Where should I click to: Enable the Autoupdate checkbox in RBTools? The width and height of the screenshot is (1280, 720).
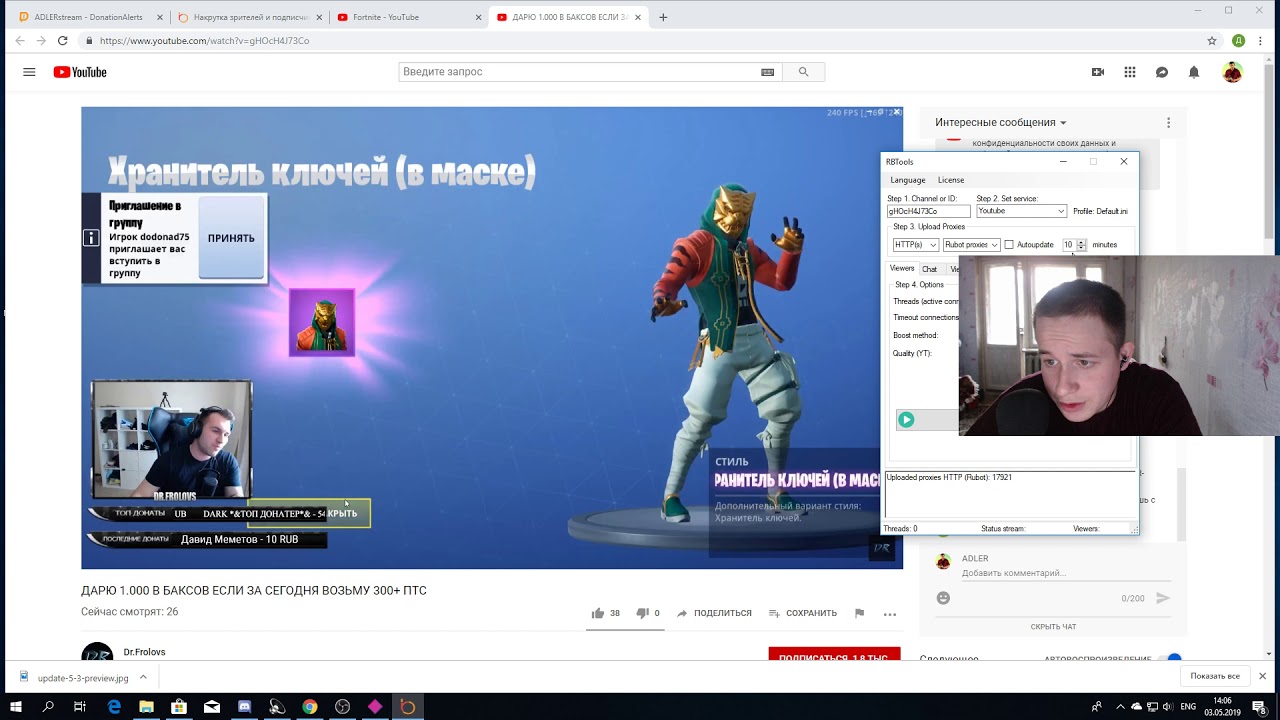[x=1009, y=245]
